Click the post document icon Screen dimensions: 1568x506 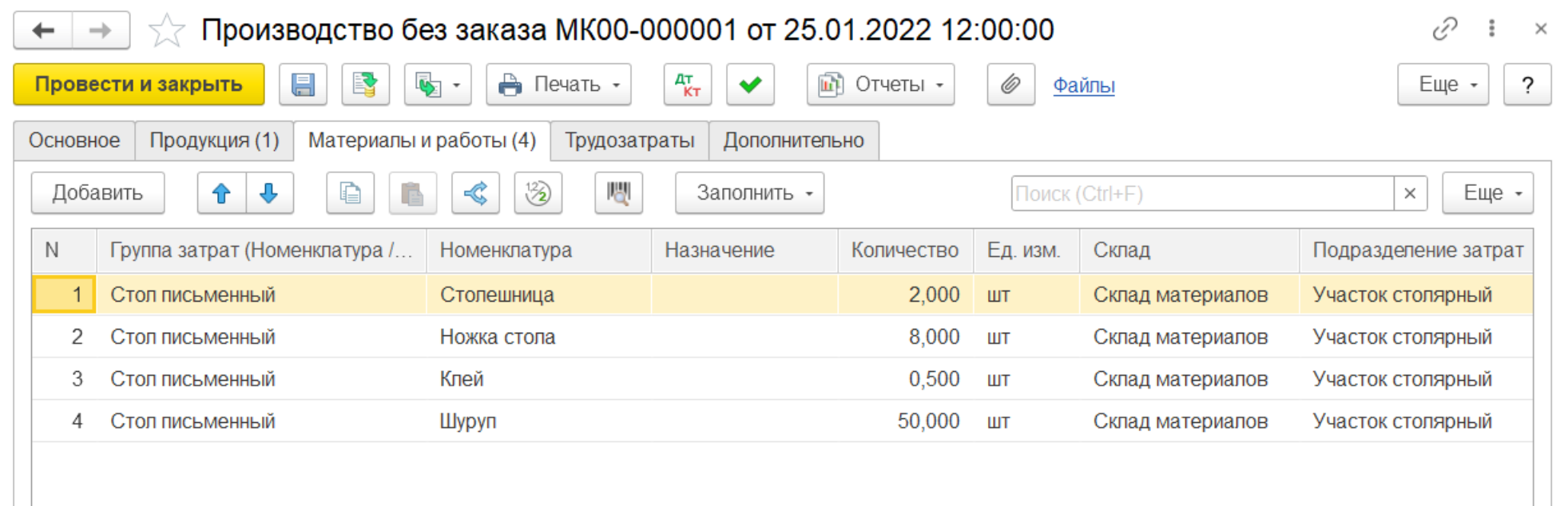point(366,85)
